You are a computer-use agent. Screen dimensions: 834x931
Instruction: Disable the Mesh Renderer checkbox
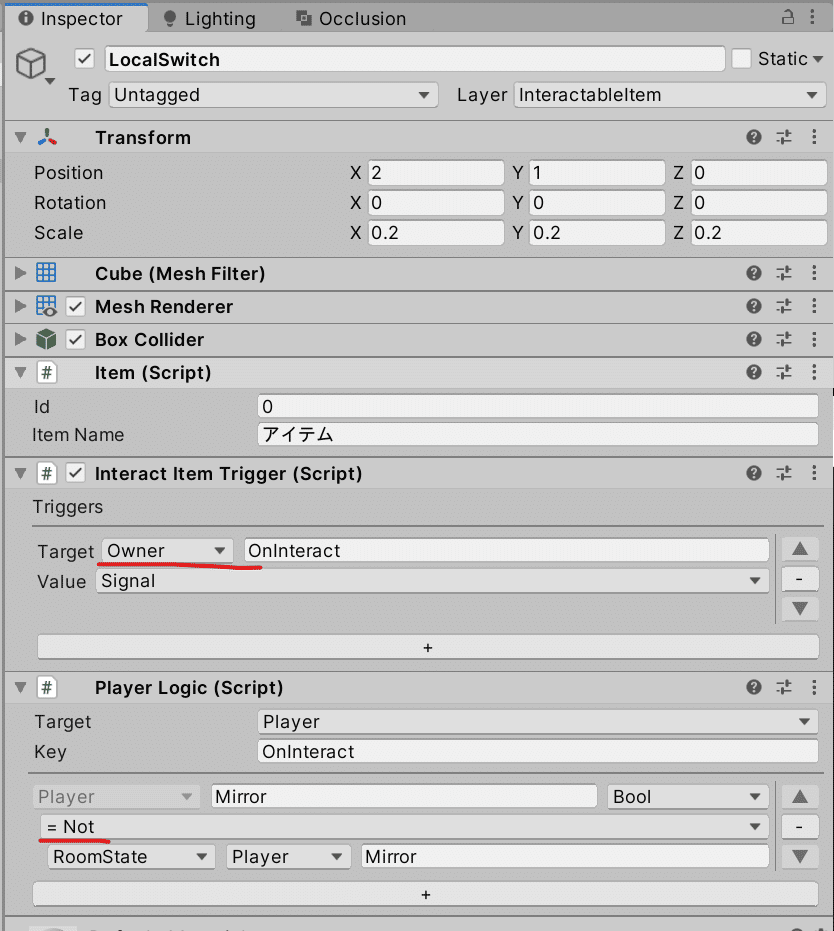coord(75,306)
